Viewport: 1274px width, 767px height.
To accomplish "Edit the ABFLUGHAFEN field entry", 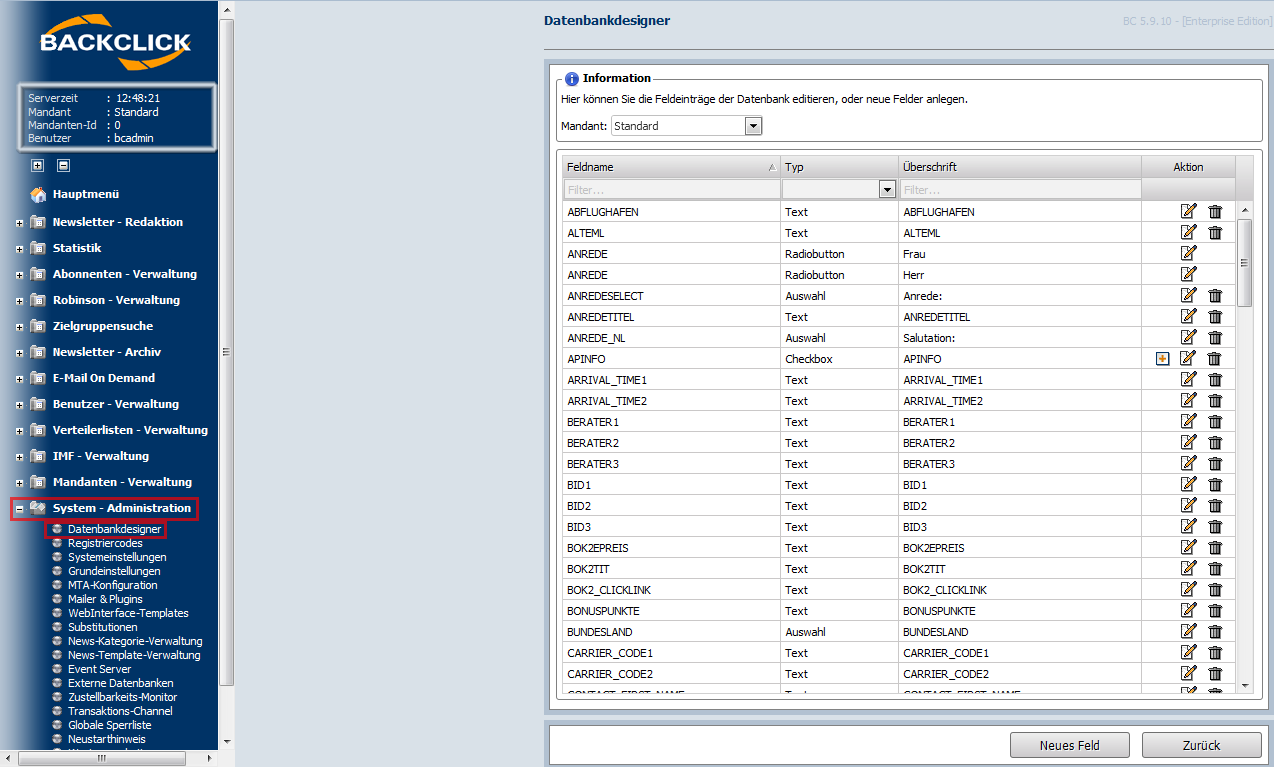I will click(x=1188, y=211).
